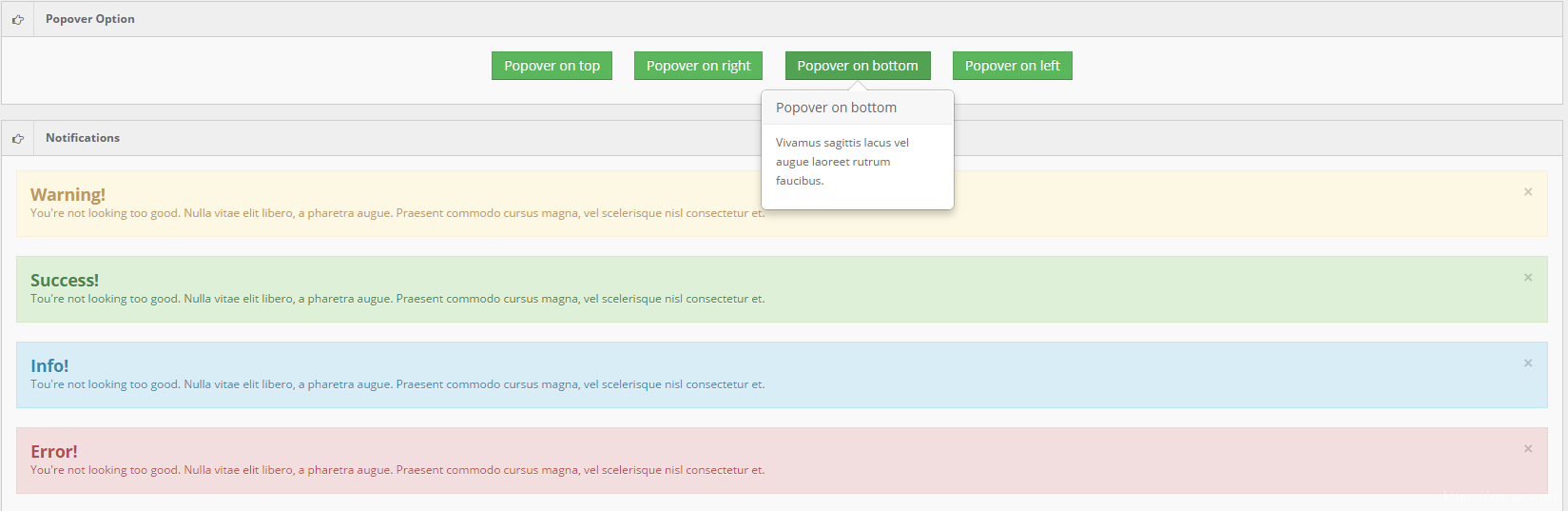Click the green Success alert message text

(x=397, y=299)
